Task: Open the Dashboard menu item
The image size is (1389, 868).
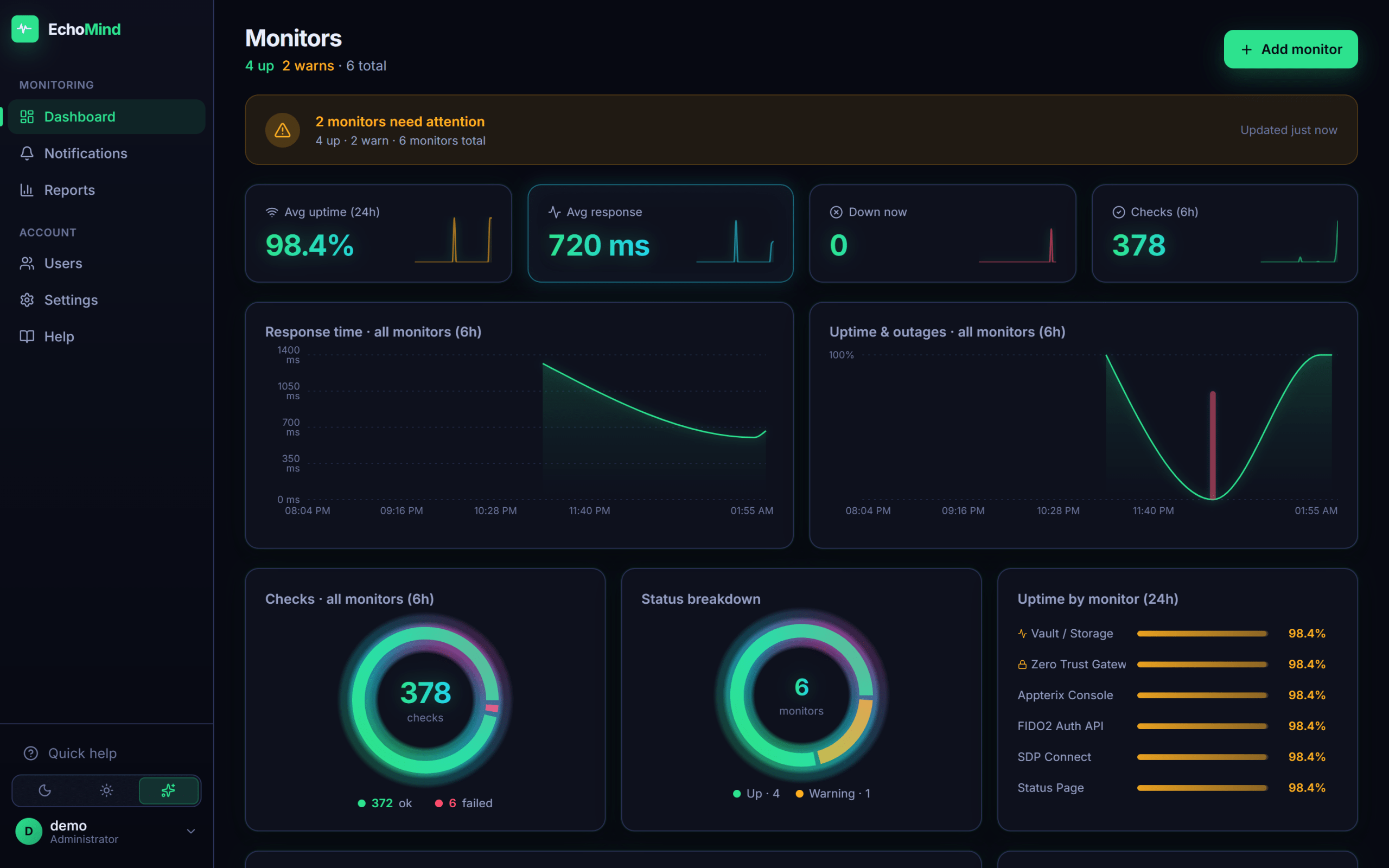Action: (107, 117)
